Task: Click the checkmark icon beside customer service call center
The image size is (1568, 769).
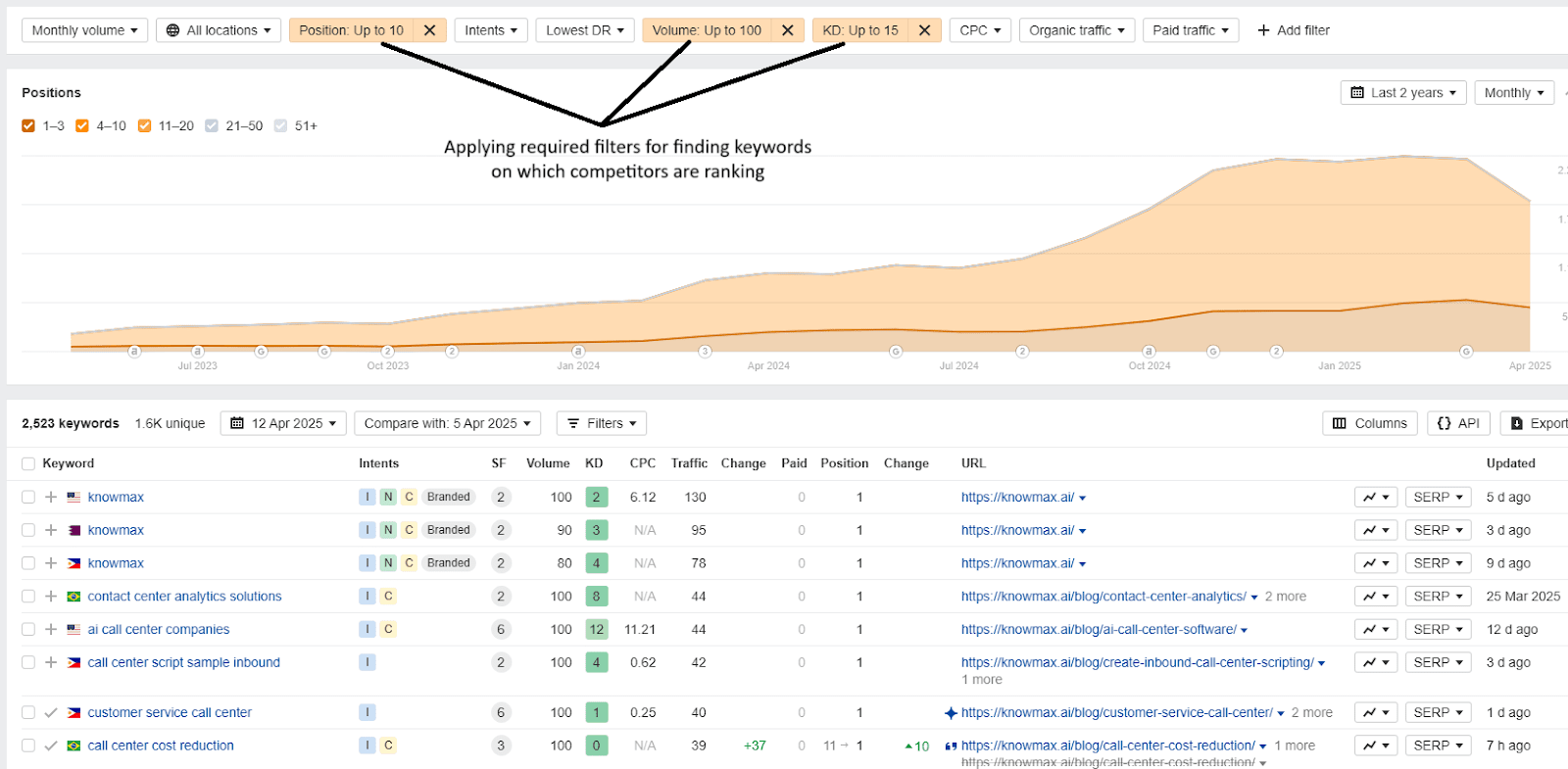Action: tap(51, 713)
